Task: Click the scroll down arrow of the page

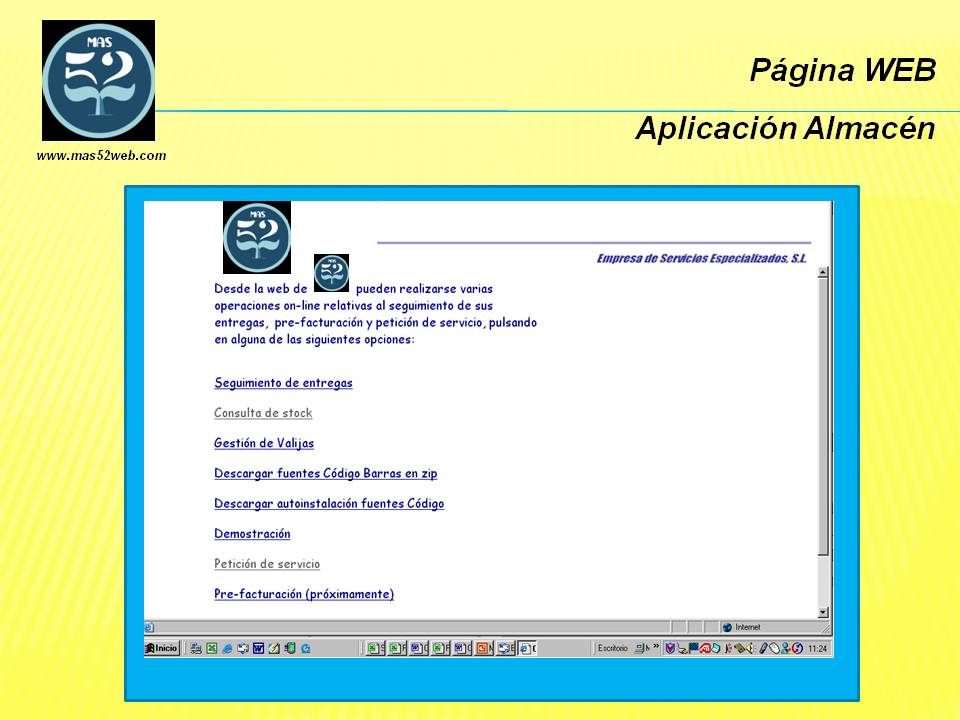Action: coord(824,612)
